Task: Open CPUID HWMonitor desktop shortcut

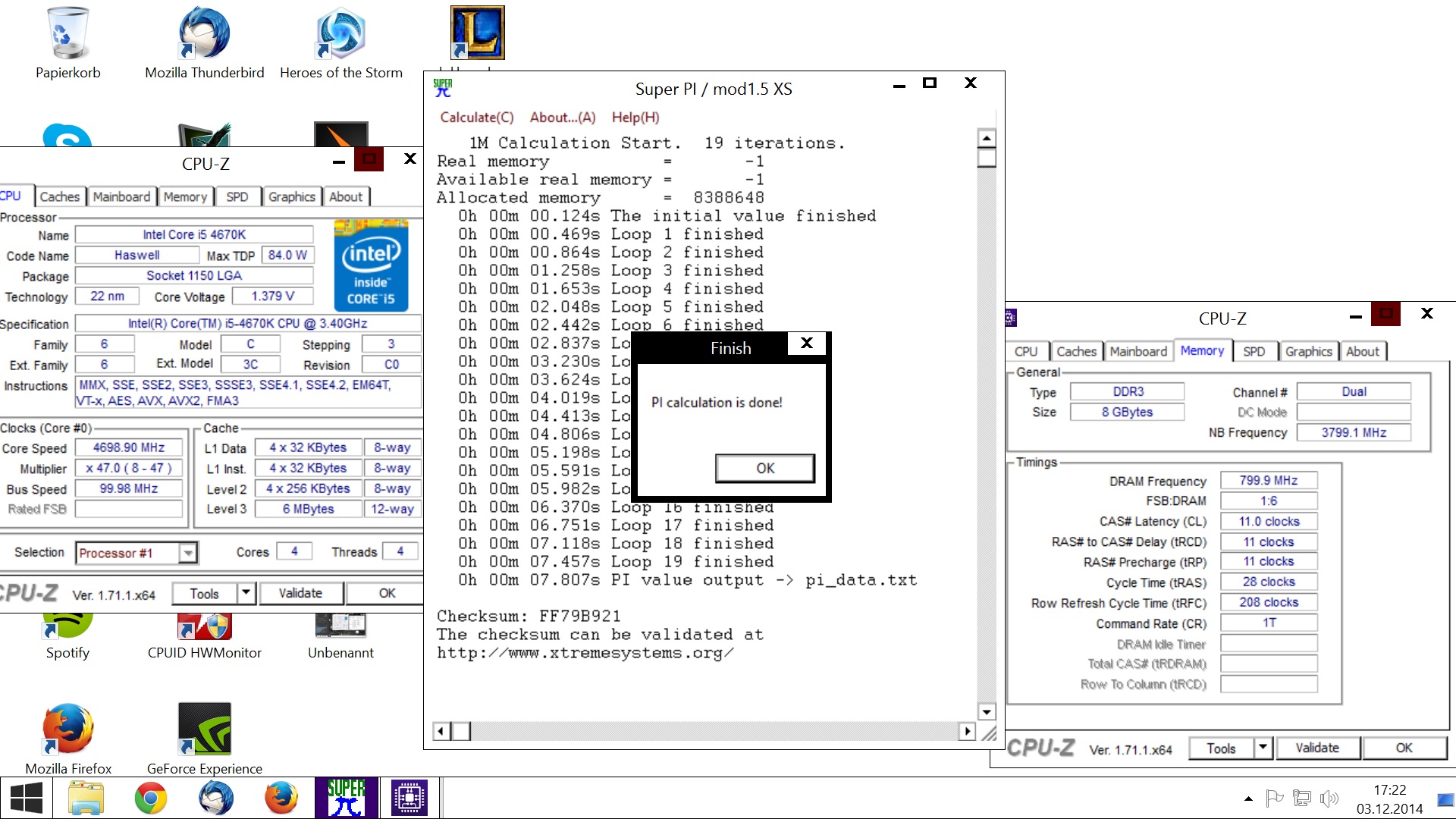Action: tap(204, 637)
